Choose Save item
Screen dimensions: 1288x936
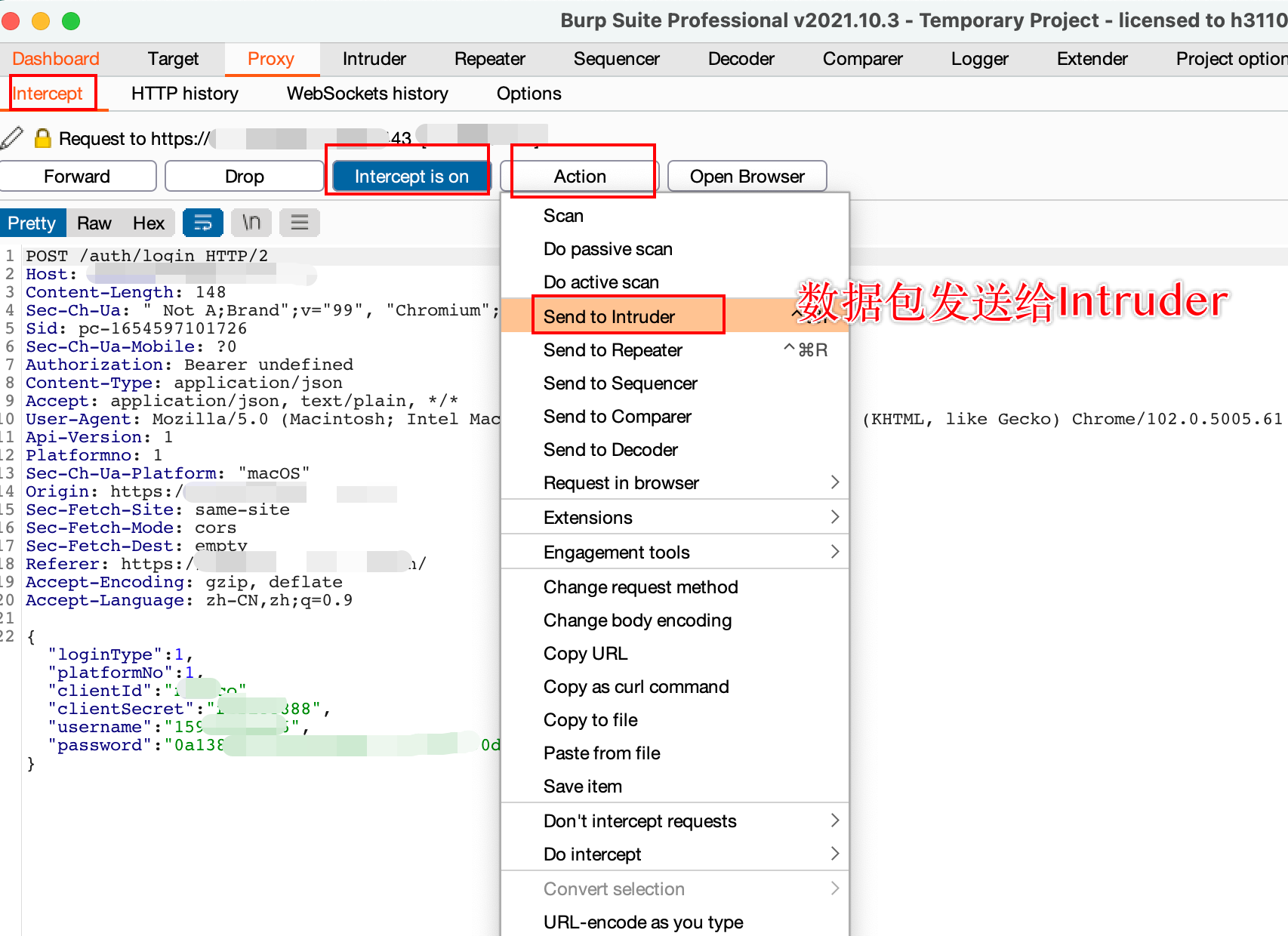pos(675,787)
